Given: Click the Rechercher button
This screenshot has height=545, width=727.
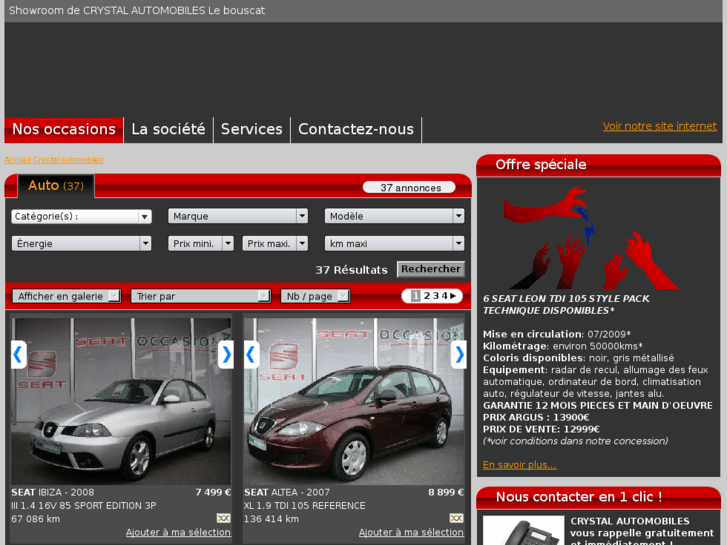Looking at the screenshot, I should [x=431, y=269].
